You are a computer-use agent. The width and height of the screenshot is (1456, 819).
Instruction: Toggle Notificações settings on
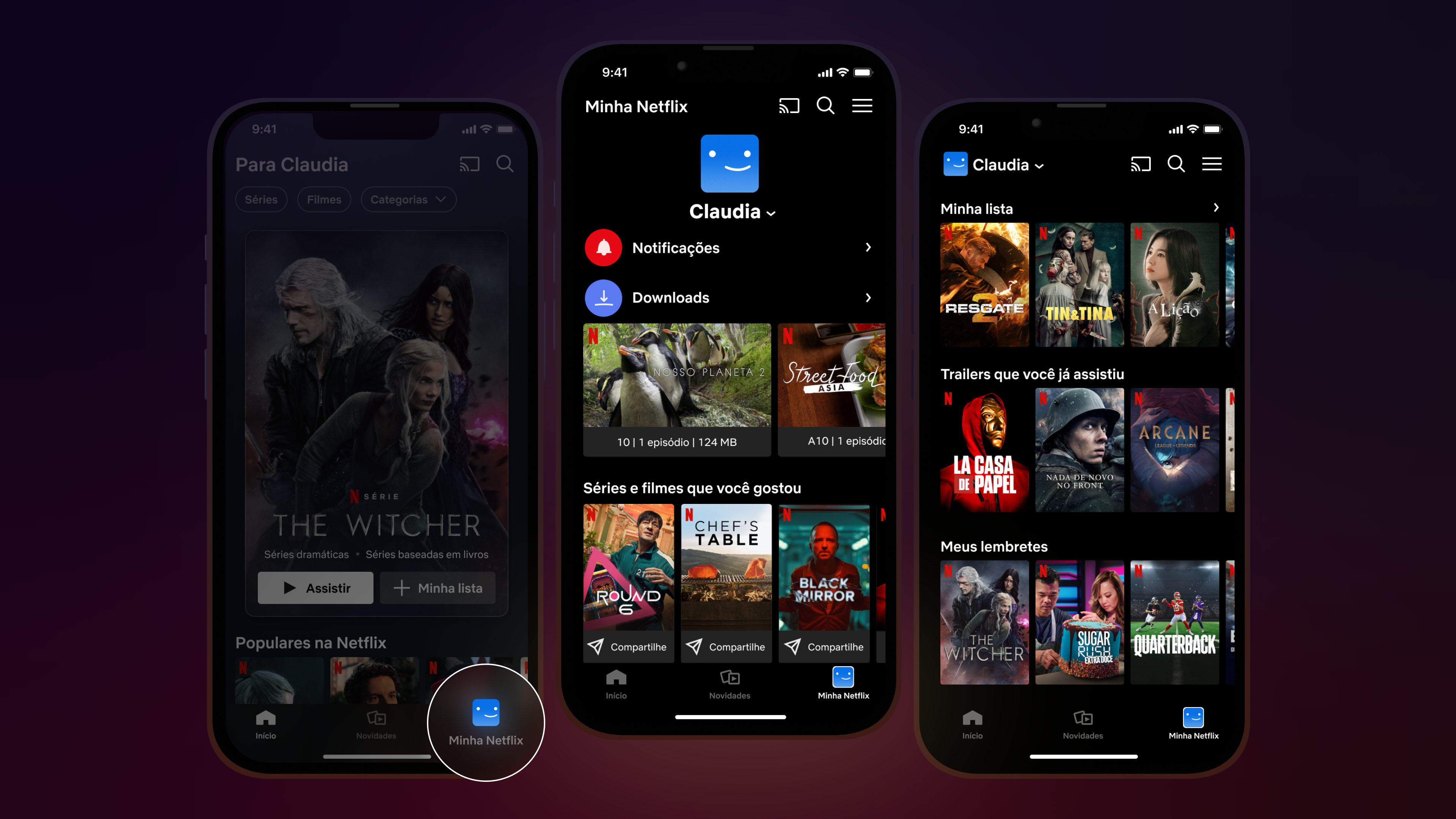point(728,247)
